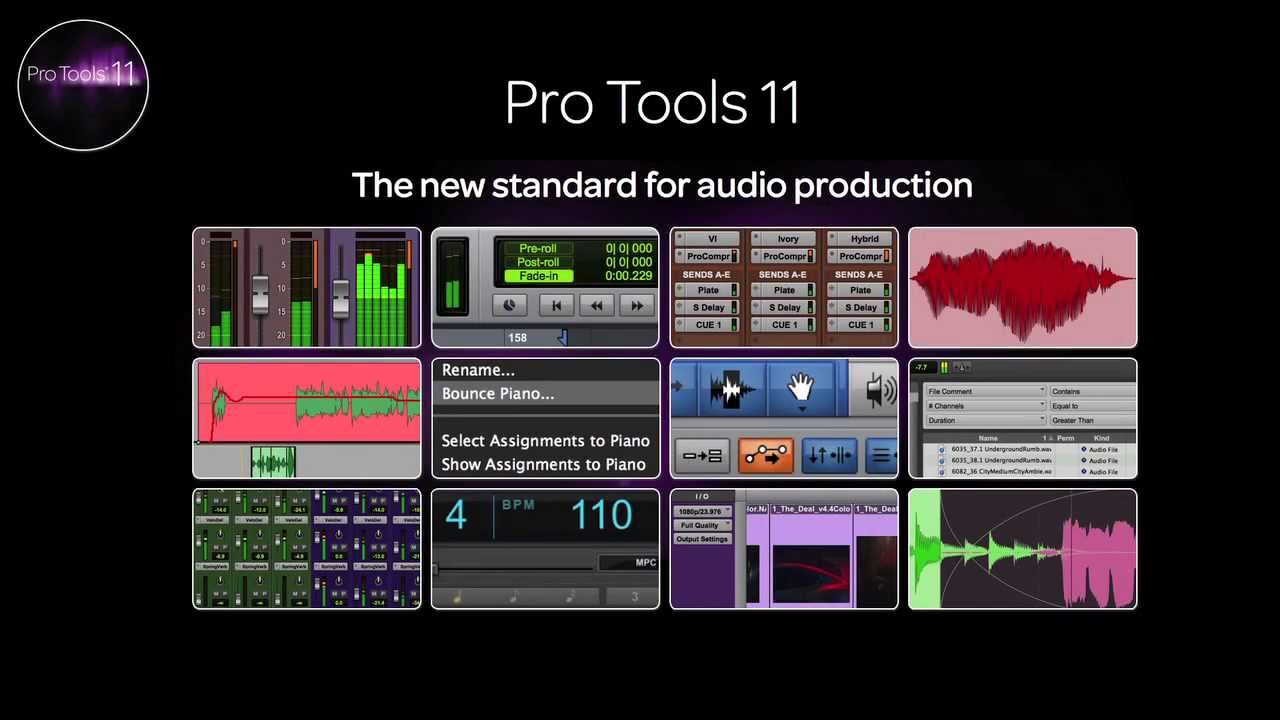This screenshot has width=1280, height=720.
Task: Click the blue marker next to 158
Action: [562, 337]
